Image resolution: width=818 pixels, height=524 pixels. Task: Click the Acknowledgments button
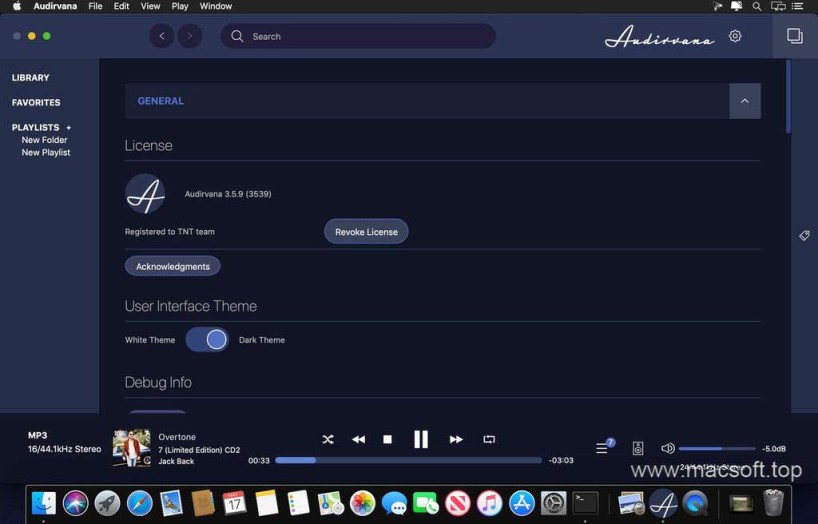pyautogui.click(x=172, y=267)
